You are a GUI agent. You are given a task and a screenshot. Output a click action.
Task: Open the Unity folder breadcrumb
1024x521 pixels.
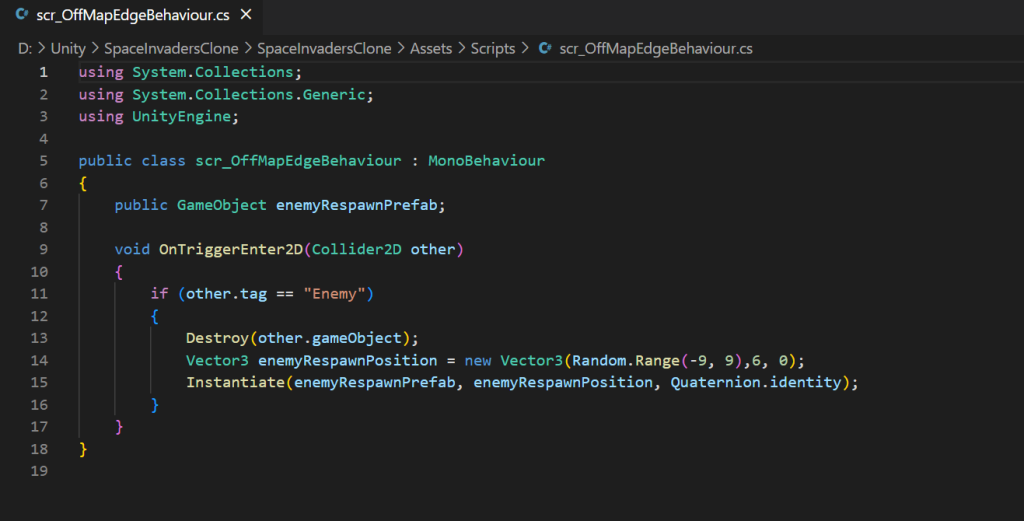point(68,48)
